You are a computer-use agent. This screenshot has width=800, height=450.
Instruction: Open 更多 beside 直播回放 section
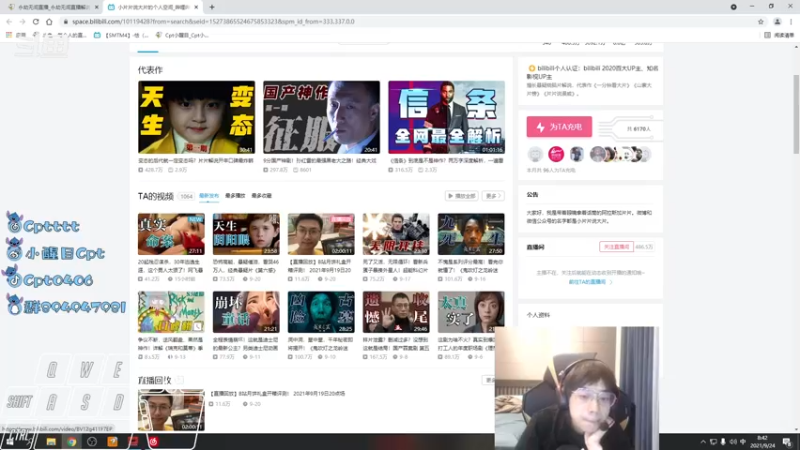click(489, 380)
